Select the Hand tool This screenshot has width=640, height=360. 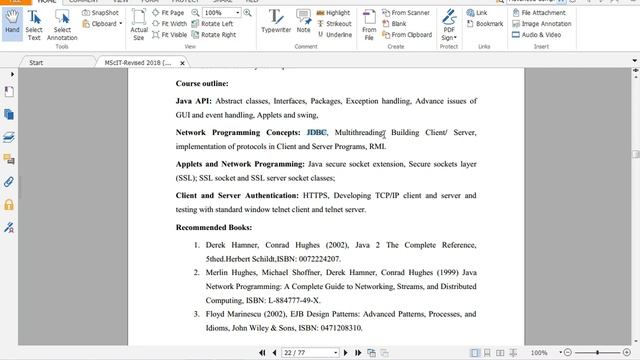[12, 23]
